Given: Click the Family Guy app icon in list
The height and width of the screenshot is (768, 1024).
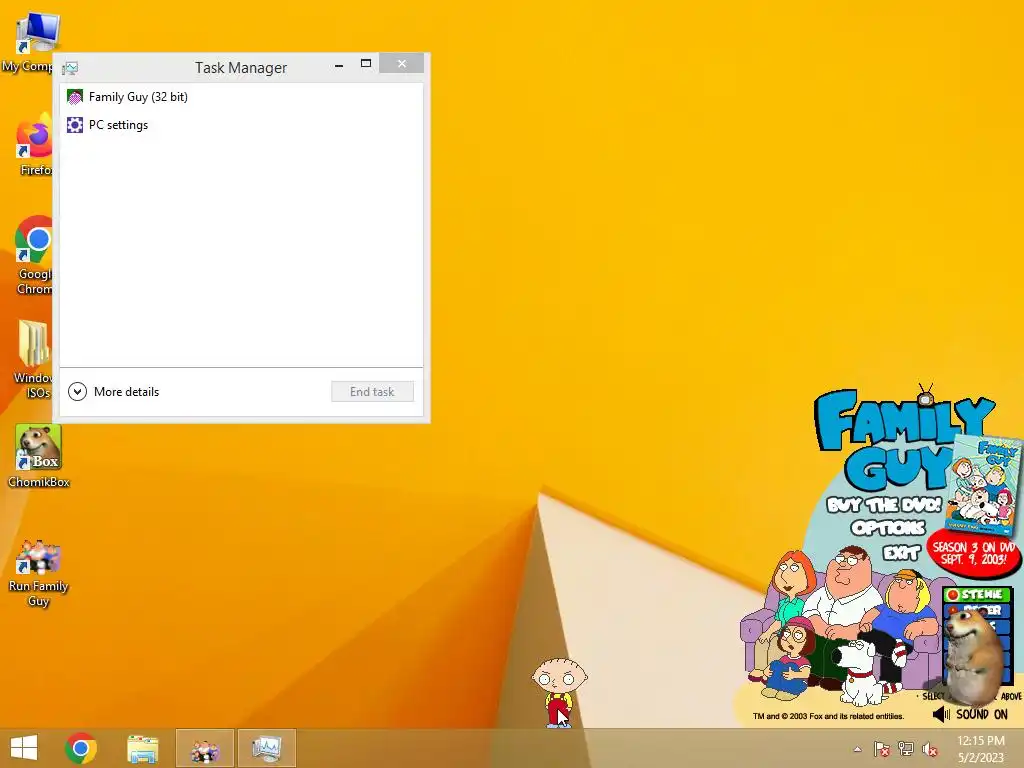Looking at the screenshot, I should [75, 97].
